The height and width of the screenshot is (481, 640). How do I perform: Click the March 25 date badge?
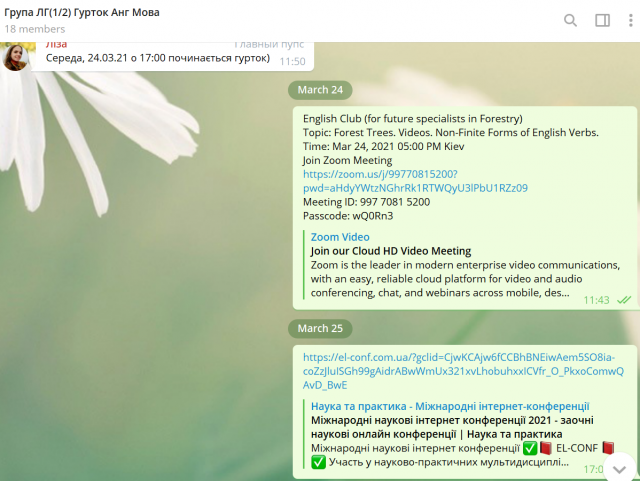(320, 328)
